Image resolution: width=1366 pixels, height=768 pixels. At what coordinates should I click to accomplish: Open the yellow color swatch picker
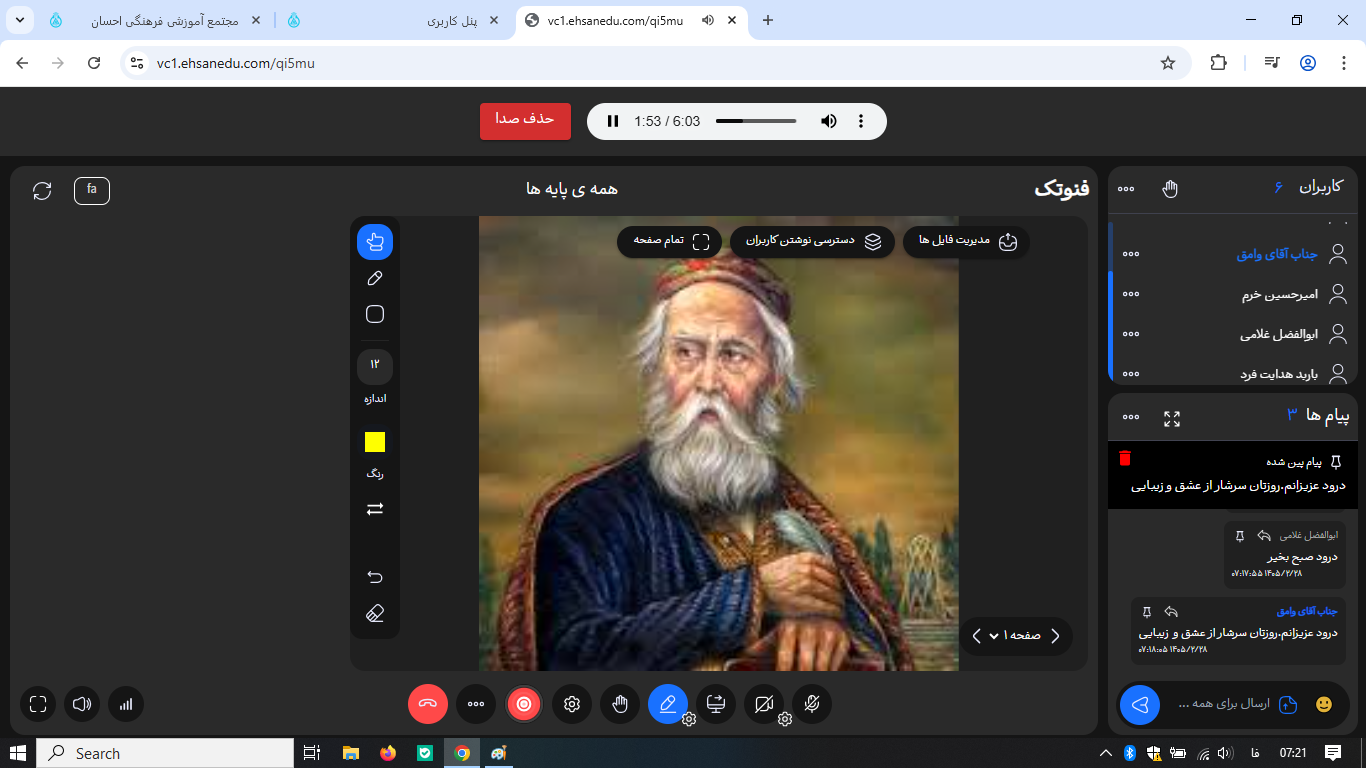click(x=375, y=442)
